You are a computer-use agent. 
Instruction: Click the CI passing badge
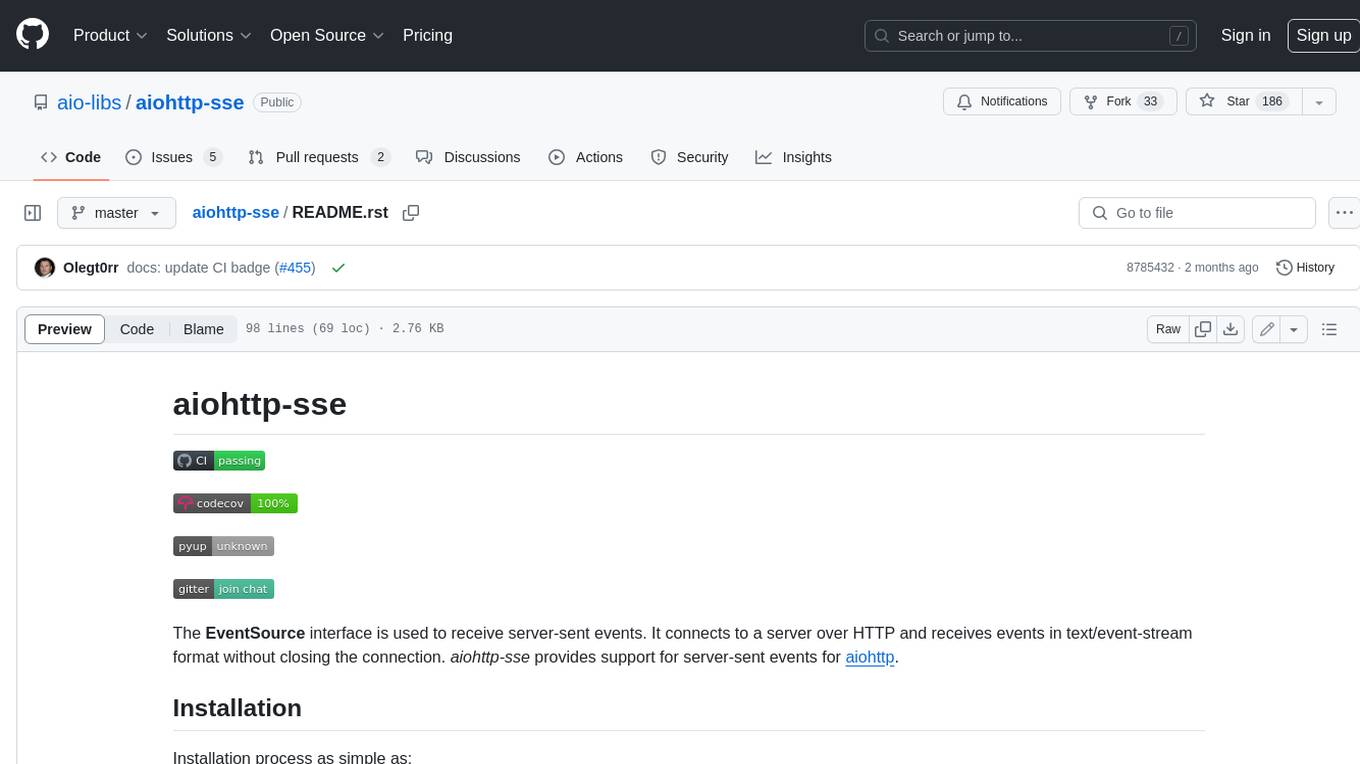click(x=219, y=461)
